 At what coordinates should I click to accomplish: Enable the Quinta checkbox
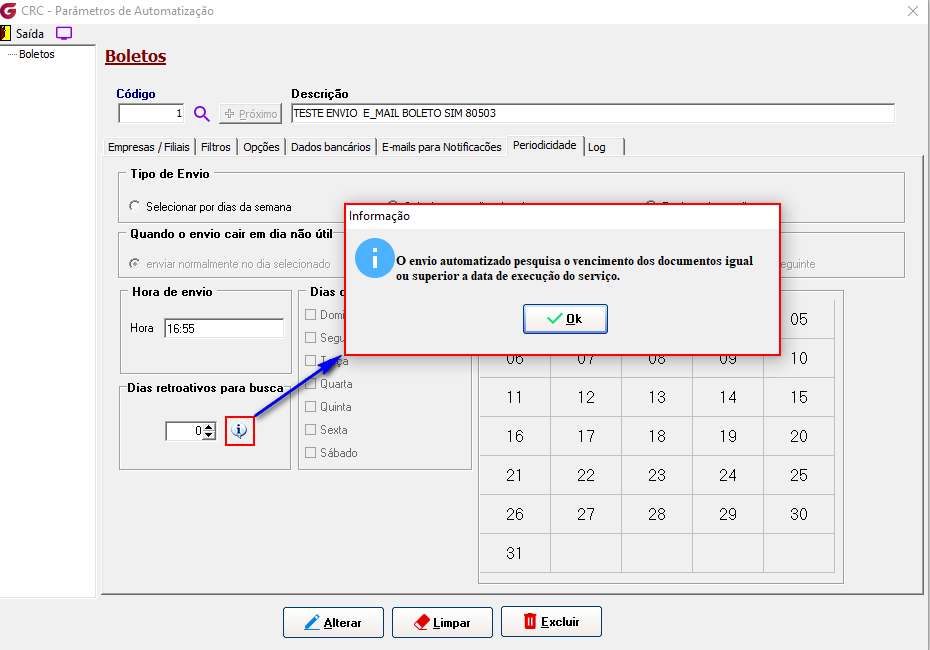(x=310, y=407)
